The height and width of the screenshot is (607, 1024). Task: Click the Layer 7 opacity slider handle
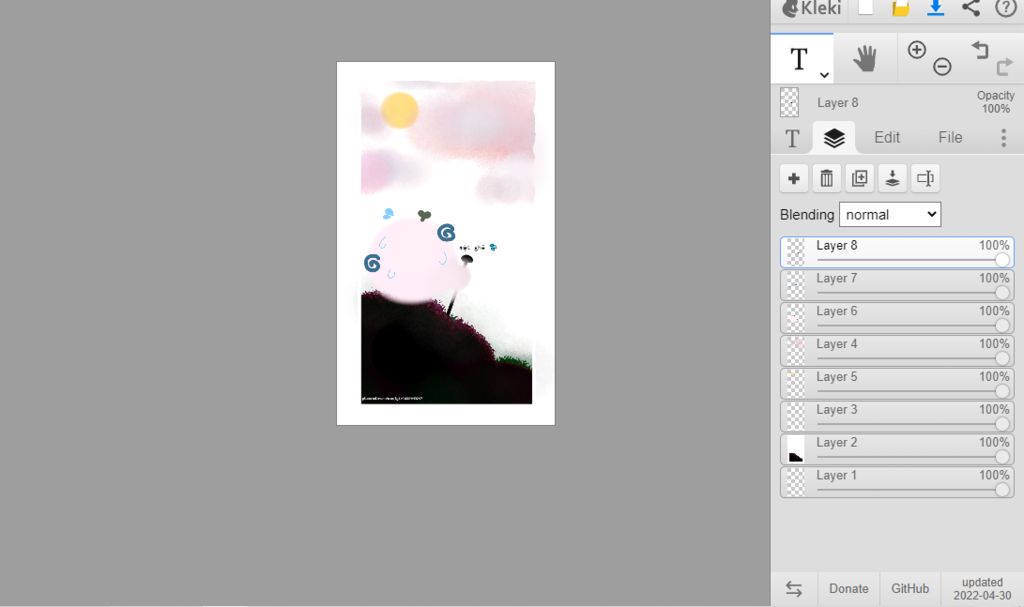(x=1002, y=293)
